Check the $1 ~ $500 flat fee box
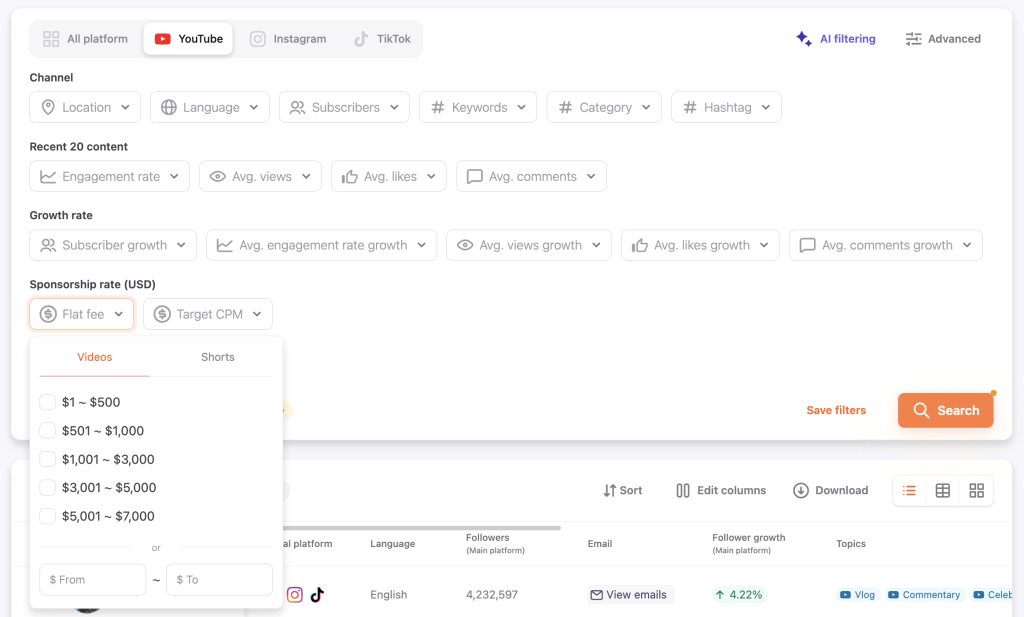Viewport: 1024px width, 617px height. [x=47, y=402]
